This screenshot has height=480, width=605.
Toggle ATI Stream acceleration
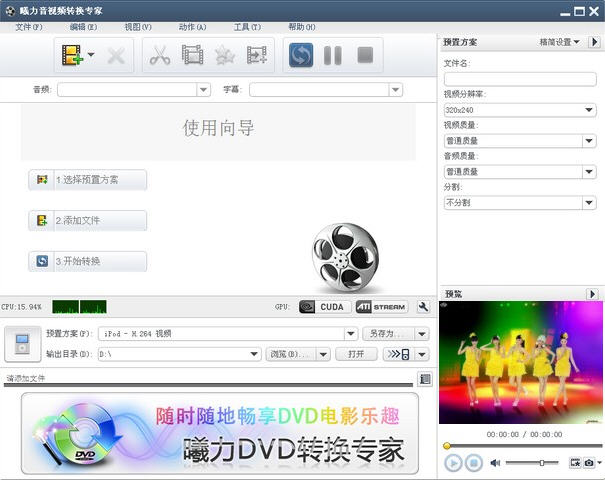pyautogui.click(x=381, y=307)
